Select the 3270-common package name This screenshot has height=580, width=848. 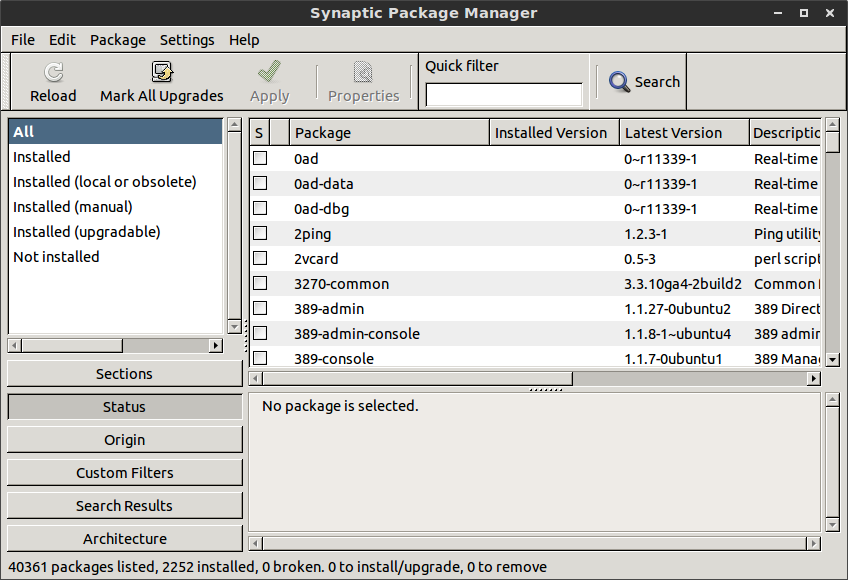coord(341,284)
